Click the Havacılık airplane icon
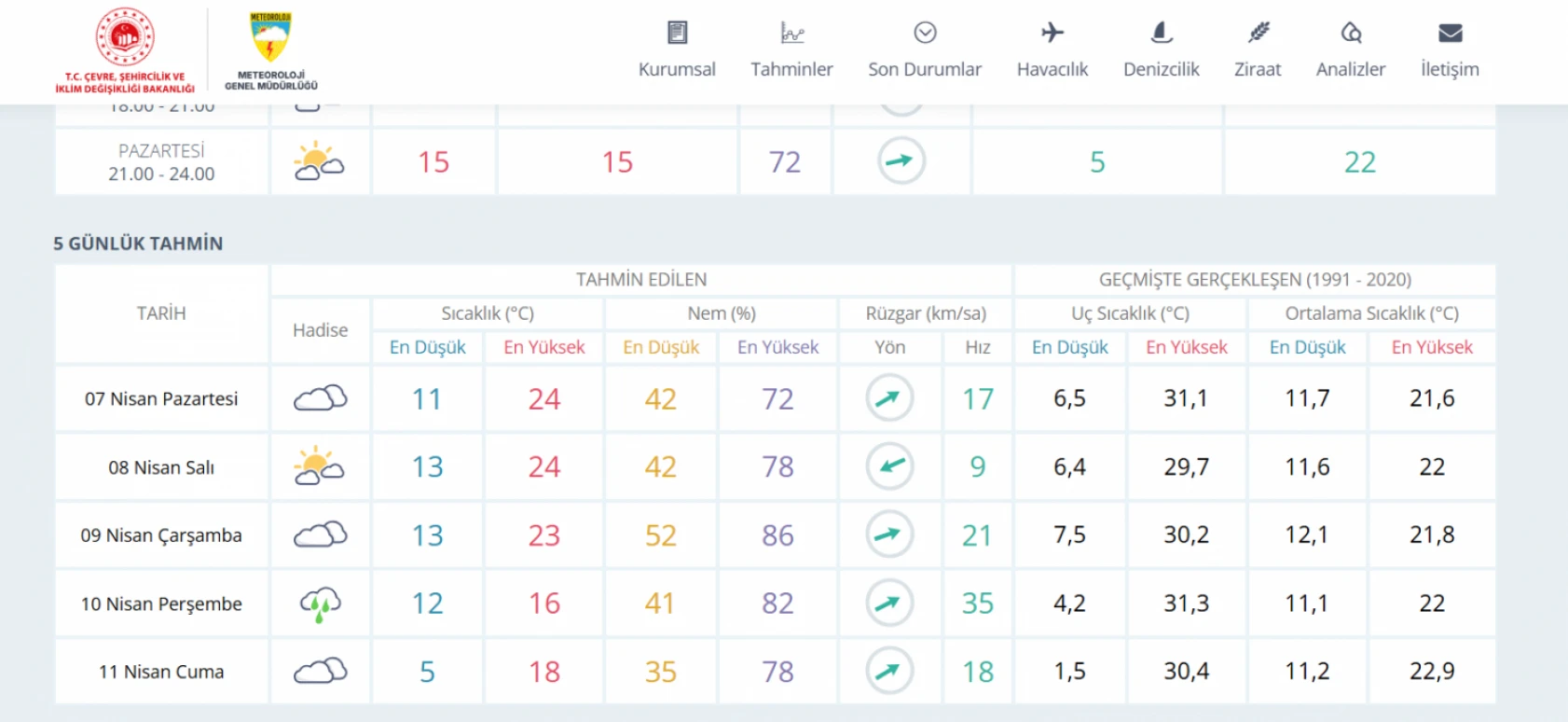This screenshot has height=722, width=1568. [1052, 34]
